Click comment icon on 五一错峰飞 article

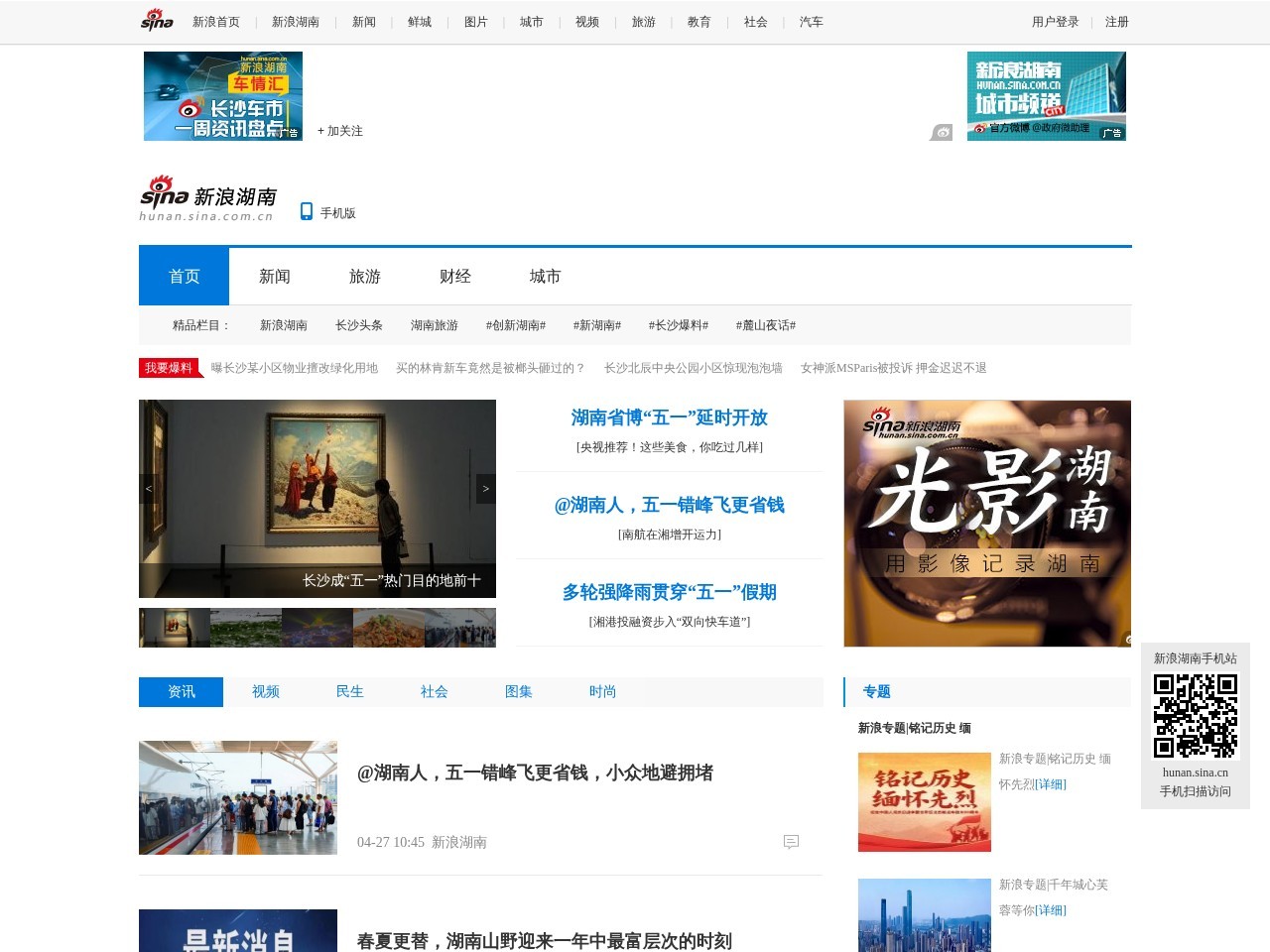(x=791, y=842)
